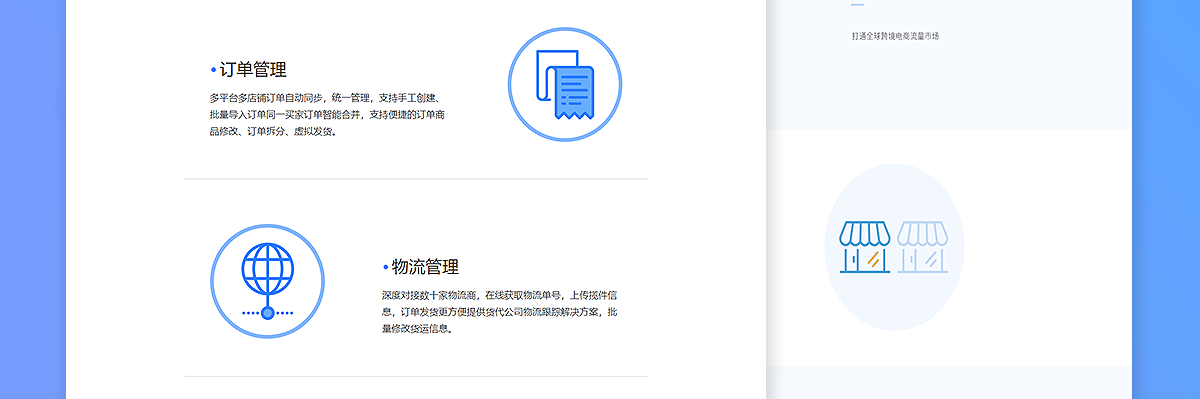Click the dark blue storefront icon

coord(865,247)
